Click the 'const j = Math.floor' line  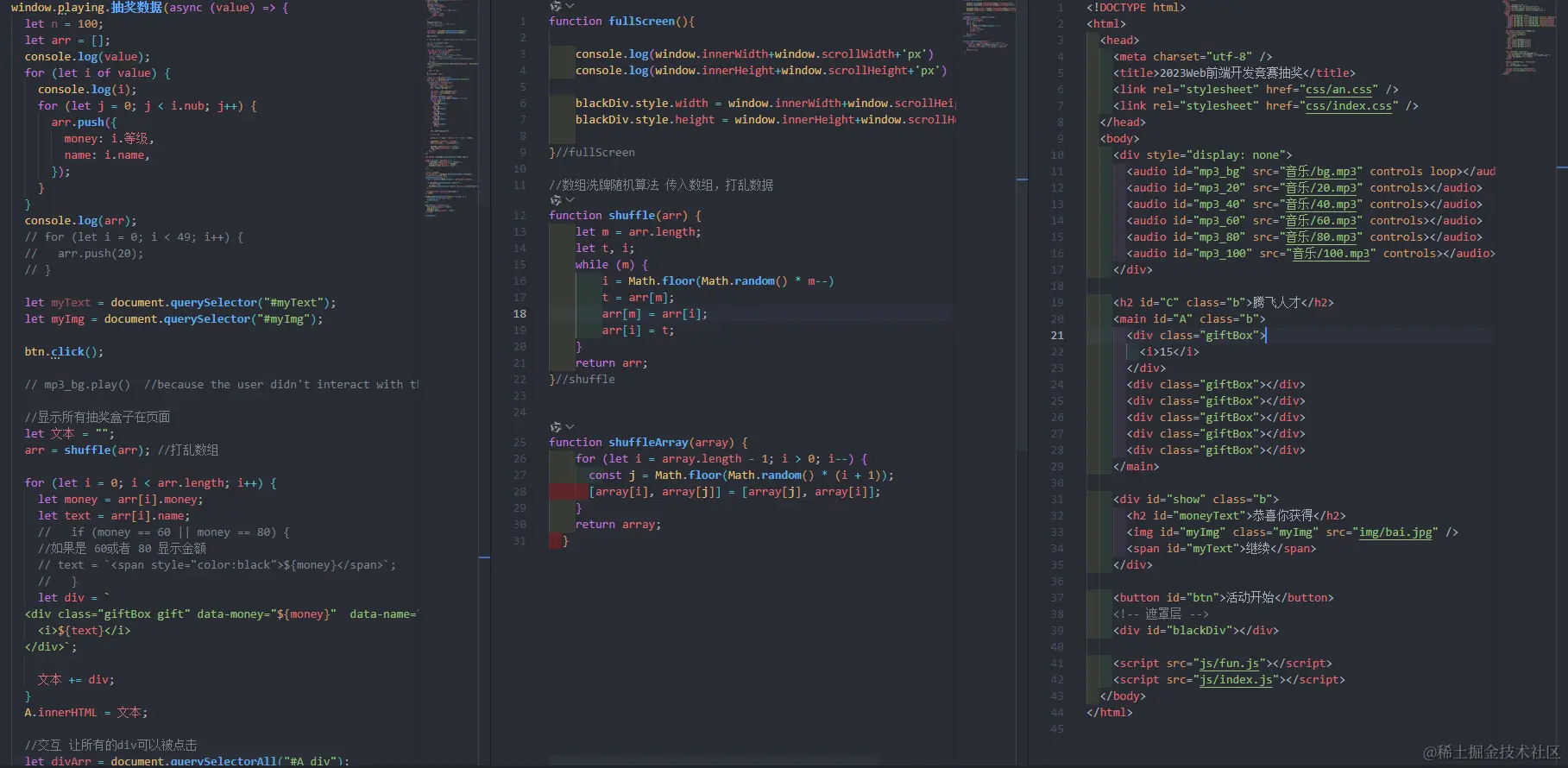[741, 475]
